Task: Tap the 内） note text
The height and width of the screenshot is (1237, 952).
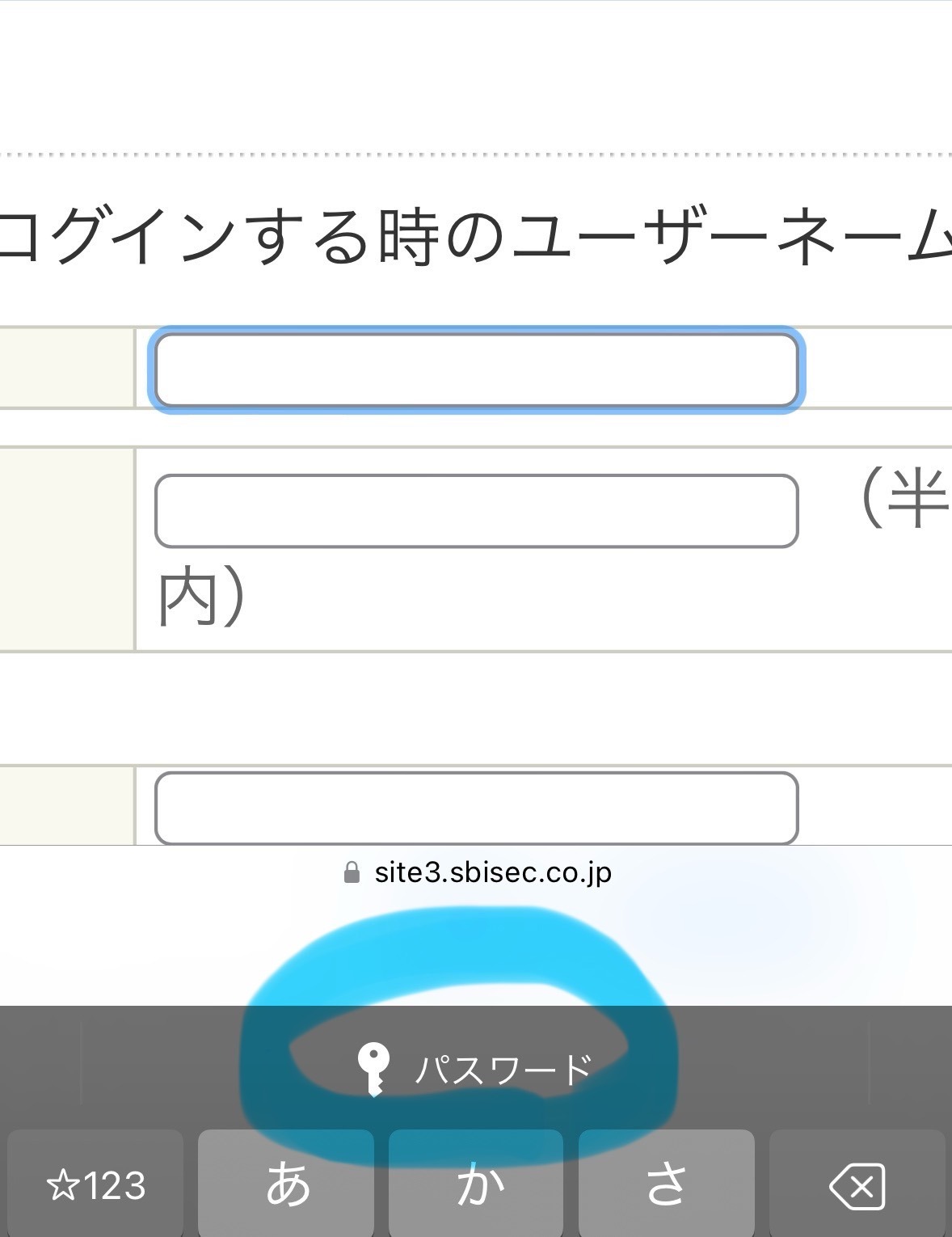Action: pos(201,599)
